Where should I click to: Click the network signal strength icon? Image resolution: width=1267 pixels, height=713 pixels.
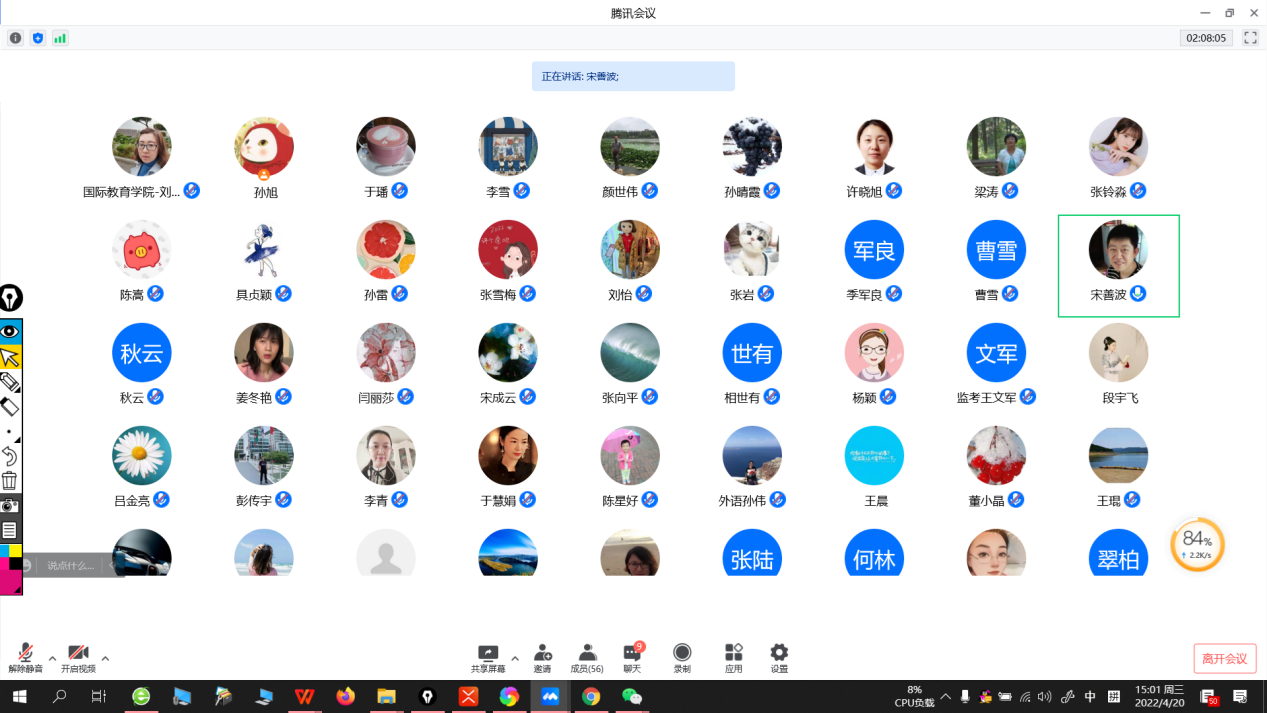click(60, 38)
